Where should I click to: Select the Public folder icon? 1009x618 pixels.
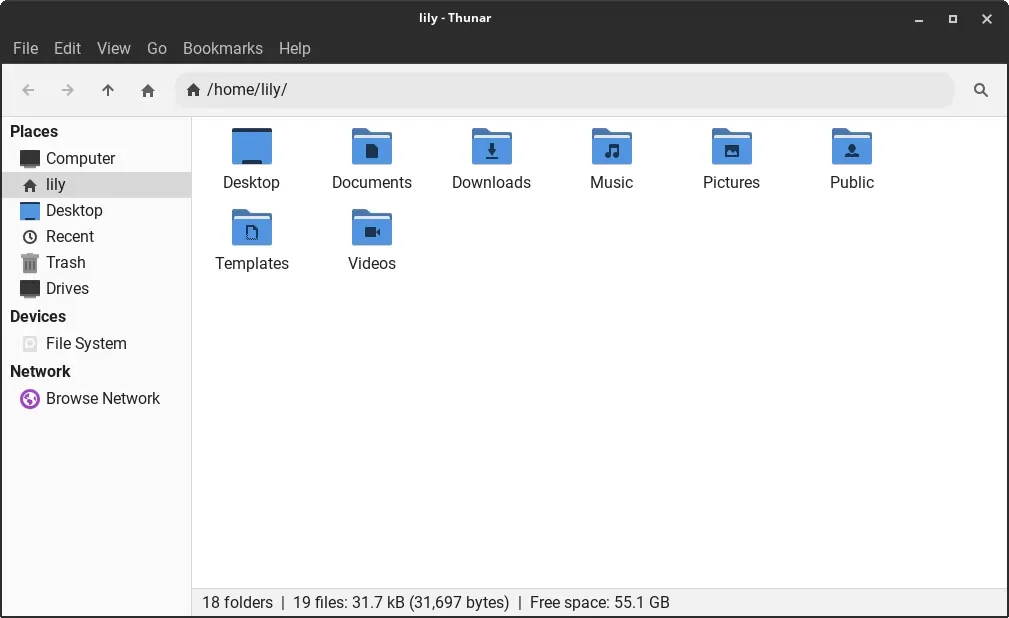tap(852, 147)
